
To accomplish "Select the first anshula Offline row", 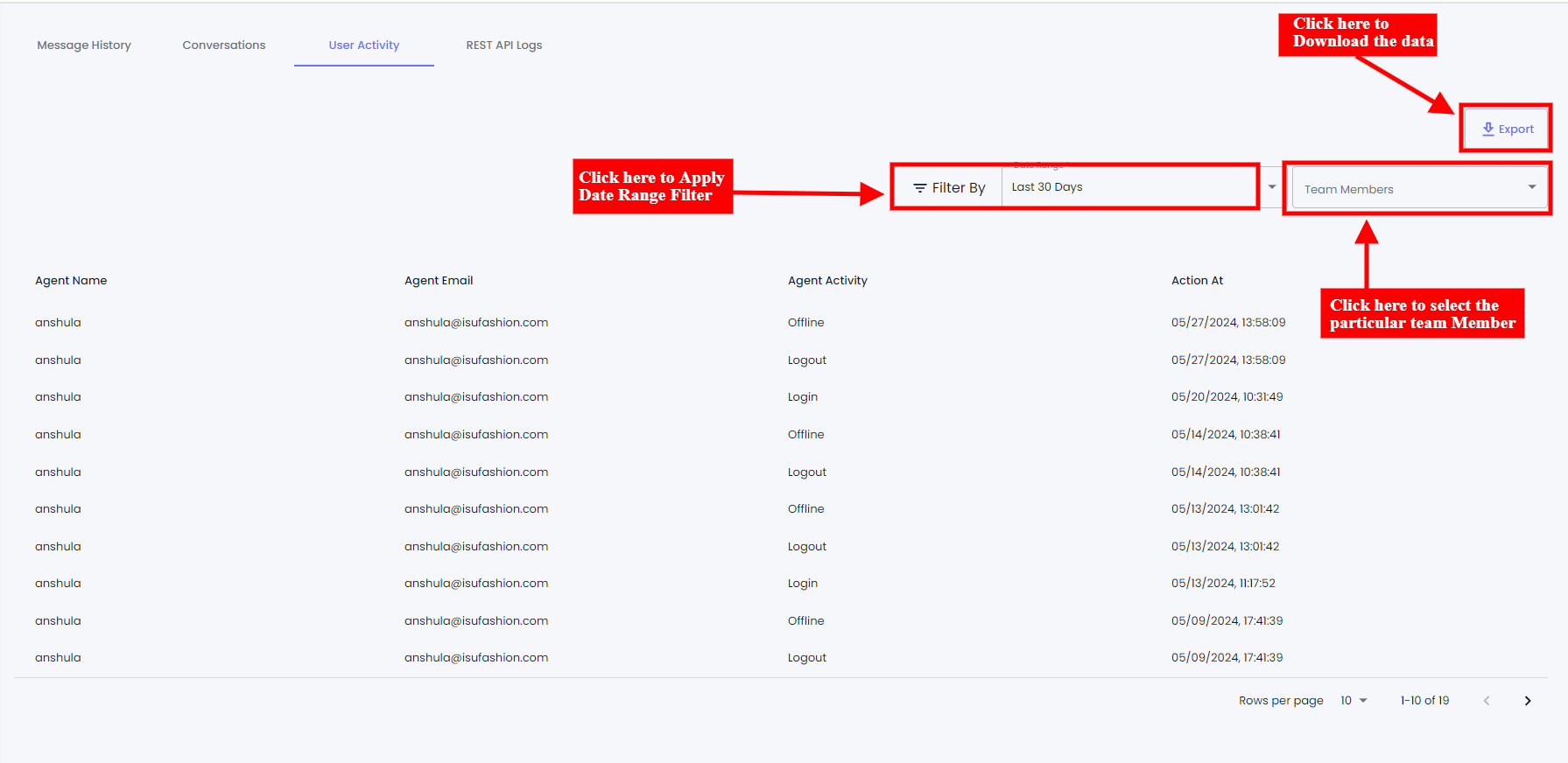I will coord(805,323).
